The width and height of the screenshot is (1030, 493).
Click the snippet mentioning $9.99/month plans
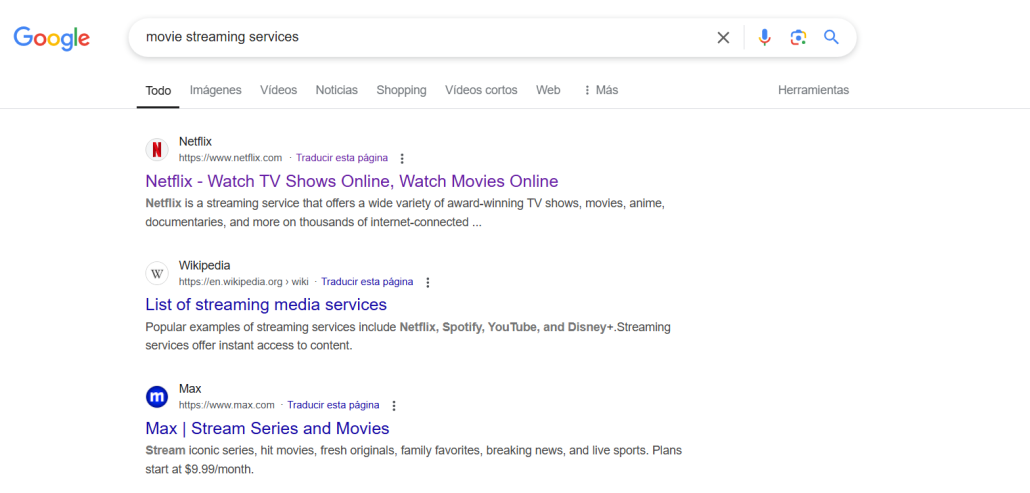pos(414,460)
